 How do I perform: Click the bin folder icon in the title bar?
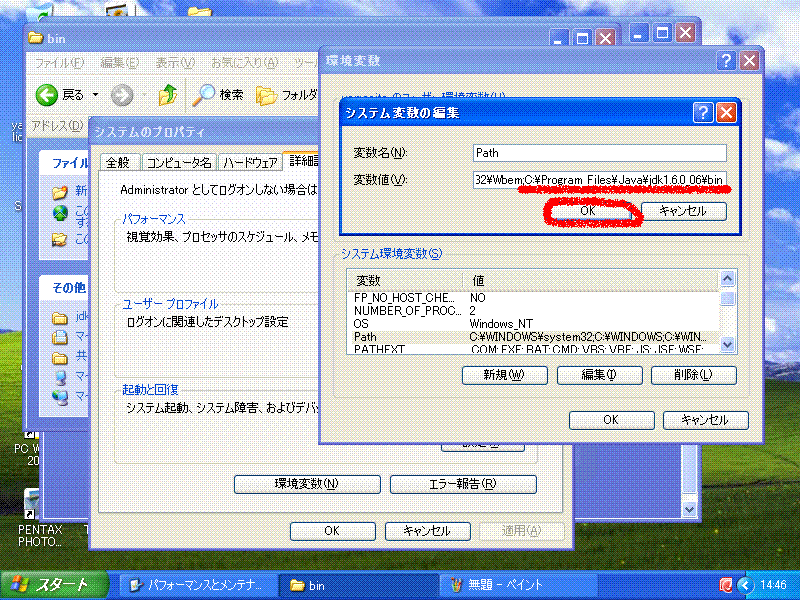click(35, 38)
